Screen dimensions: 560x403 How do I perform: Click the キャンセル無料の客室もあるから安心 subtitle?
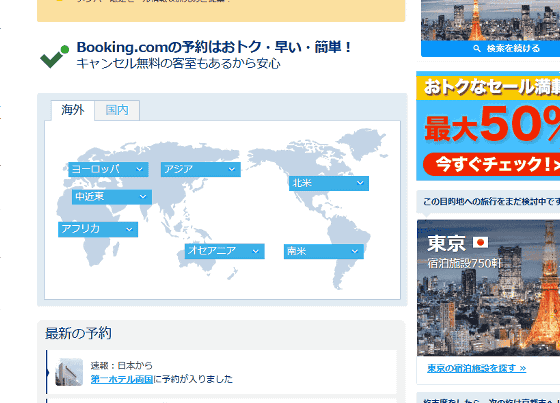tap(179, 63)
